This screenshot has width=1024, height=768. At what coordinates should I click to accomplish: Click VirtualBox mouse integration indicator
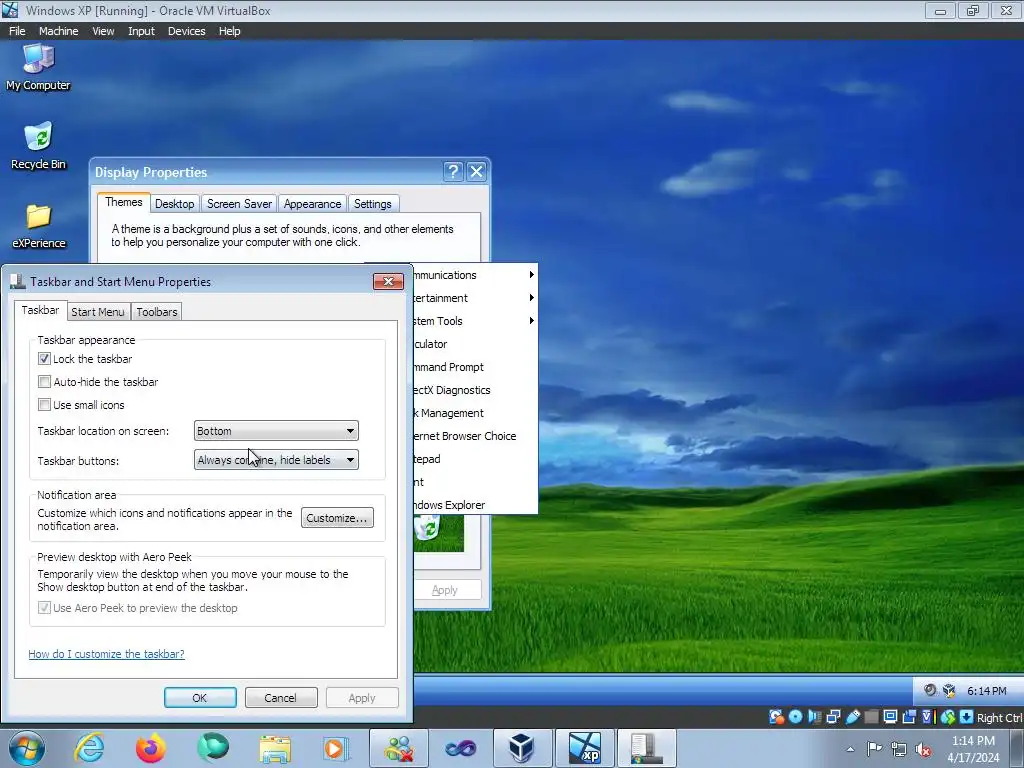948,717
